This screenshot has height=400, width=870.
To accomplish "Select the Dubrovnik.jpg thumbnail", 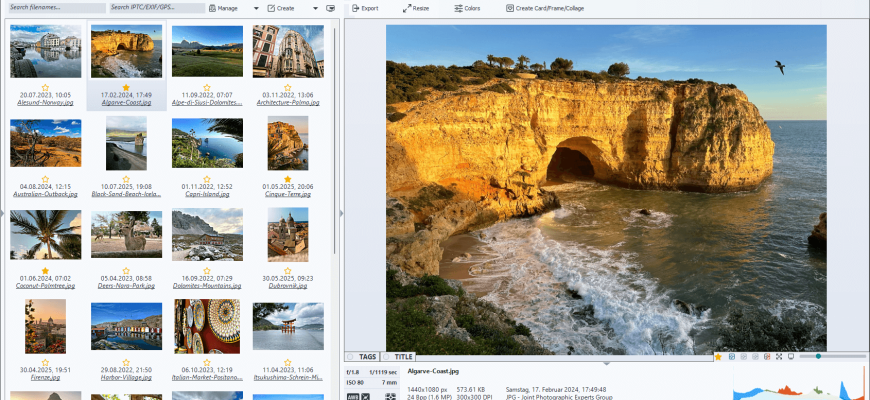I will click(x=288, y=235).
